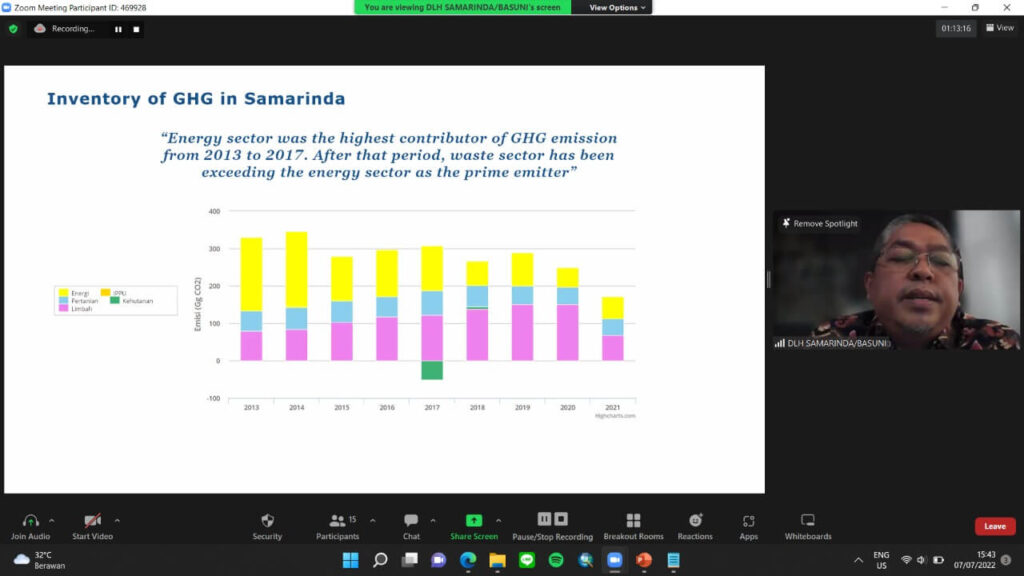1024x576 pixels.
Task: Open Breakout Rooms
Action: 633,526
